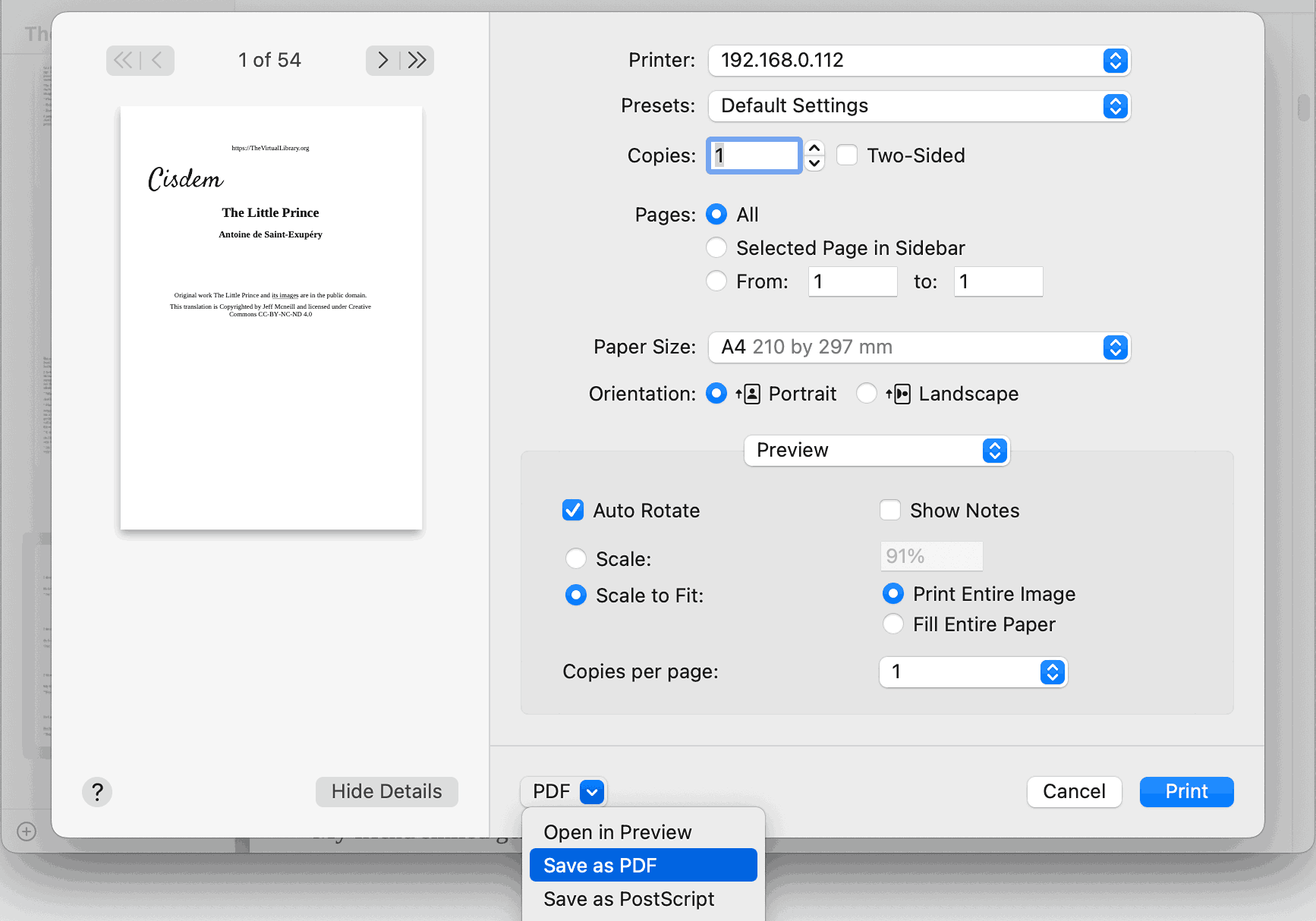Screen dimensions: 1316x921
Task: Click the Hide Details button
Action: tap(387, 792)
